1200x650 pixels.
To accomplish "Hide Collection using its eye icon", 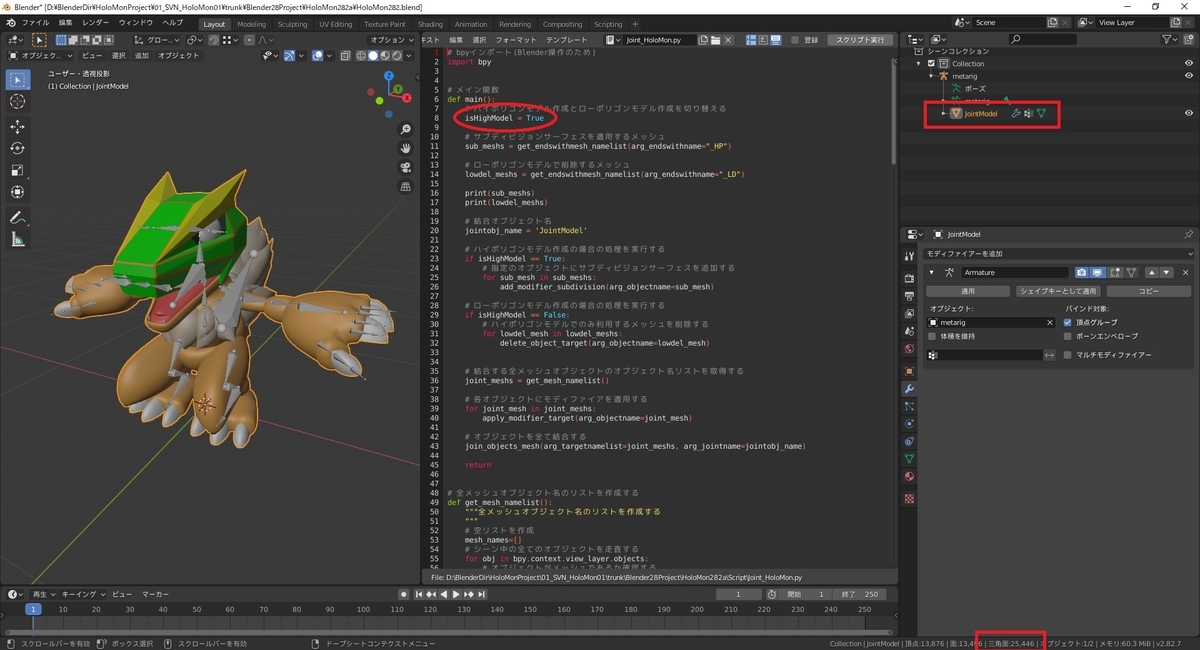I will pos(1189,64).
